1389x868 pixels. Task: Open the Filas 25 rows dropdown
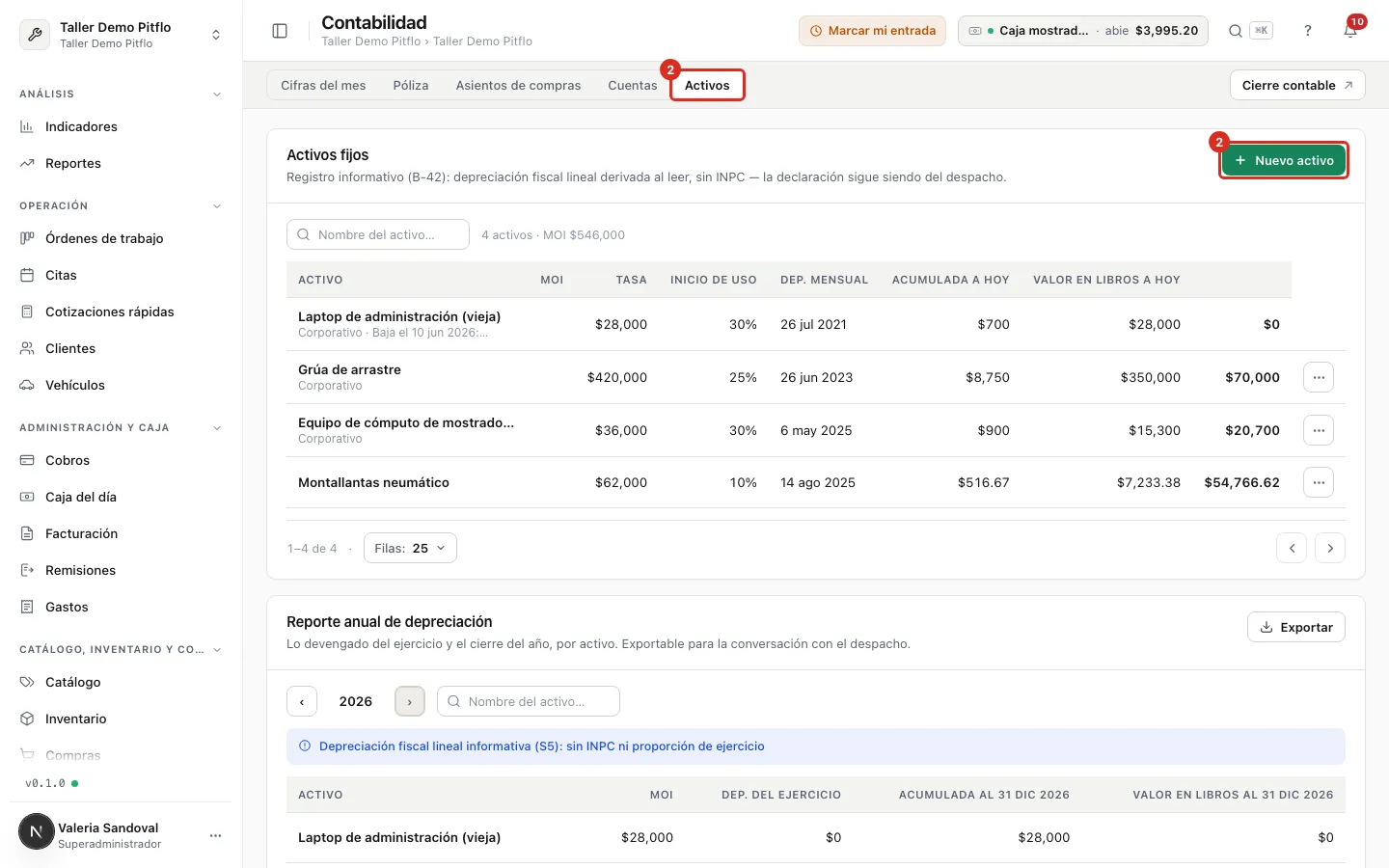tap(410, 548)
